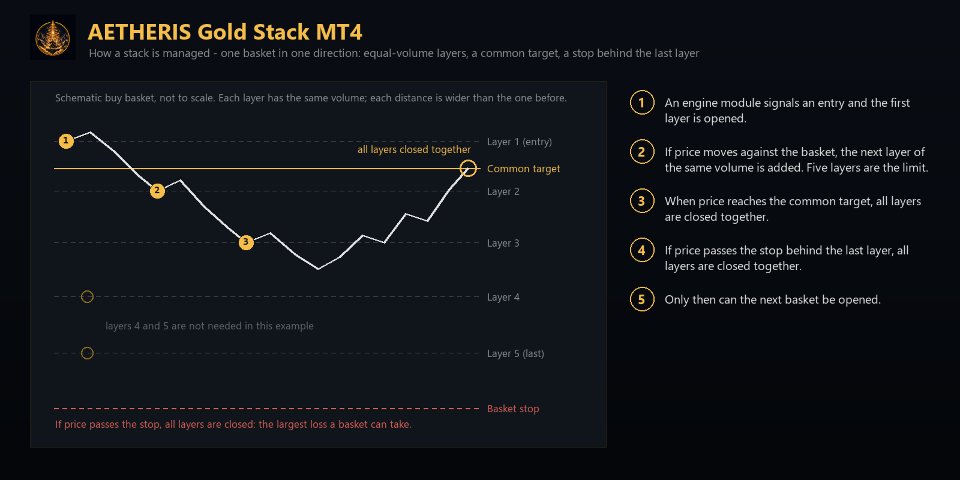Click the lowest point of the price line
Image resolution: width=960 pixels, height=480 pixels.
[x=318, y=269]
